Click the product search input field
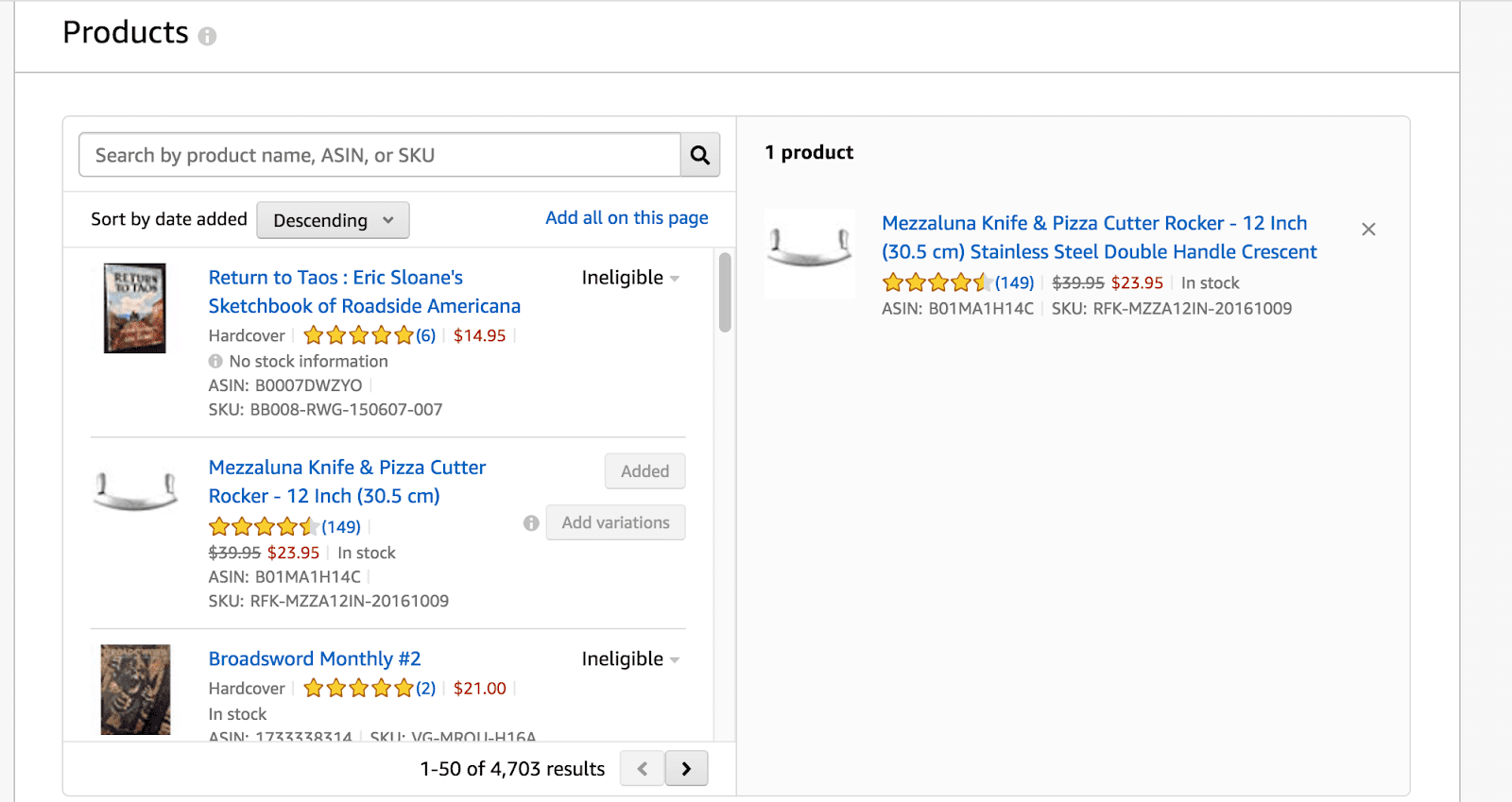Image resolution: width=1512 pixels, height=802 pixels. point(380,155)
